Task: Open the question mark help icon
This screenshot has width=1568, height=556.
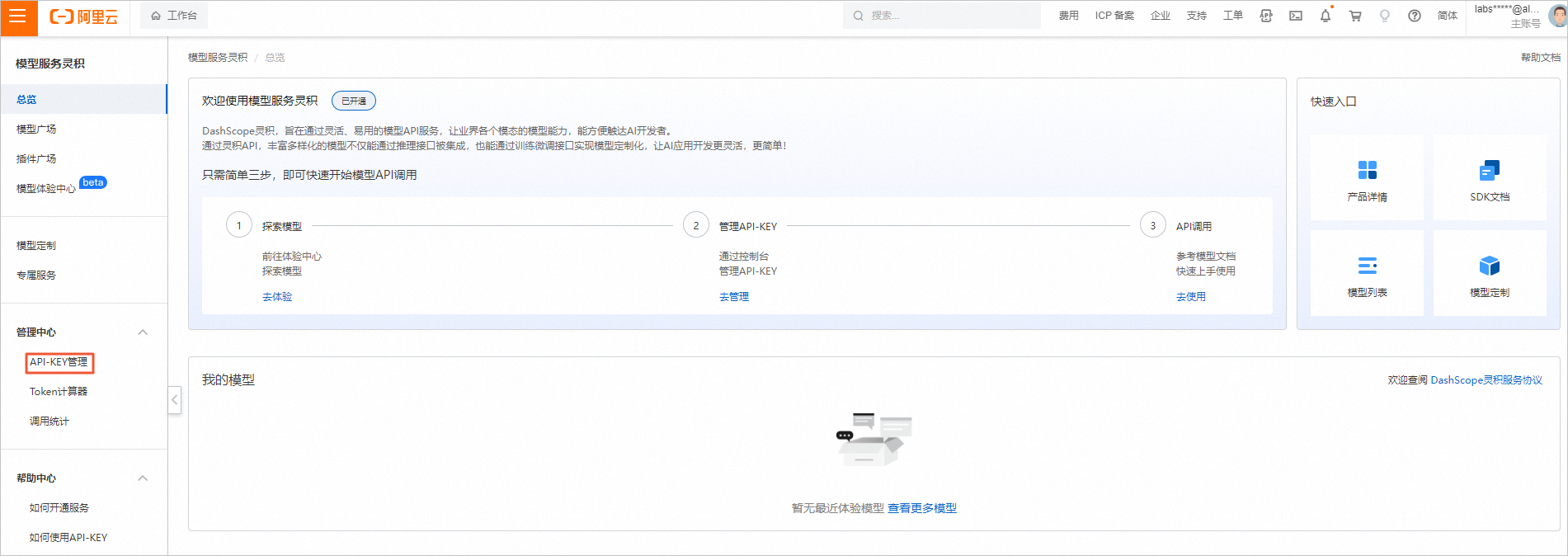Action: coord(1415,16)
